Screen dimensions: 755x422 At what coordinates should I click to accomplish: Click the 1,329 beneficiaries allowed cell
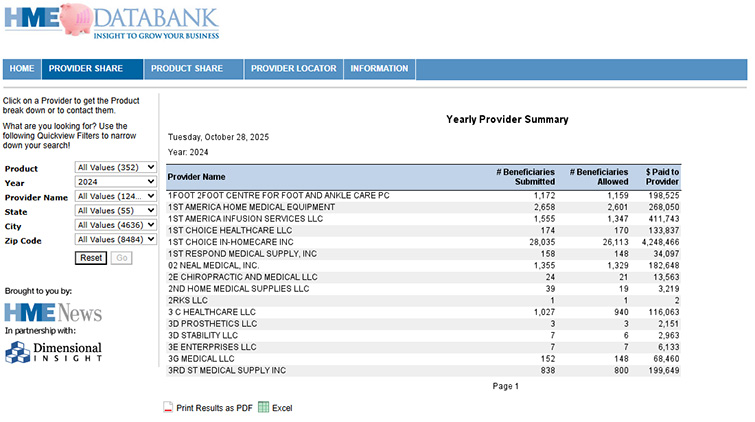coord(618,265)
